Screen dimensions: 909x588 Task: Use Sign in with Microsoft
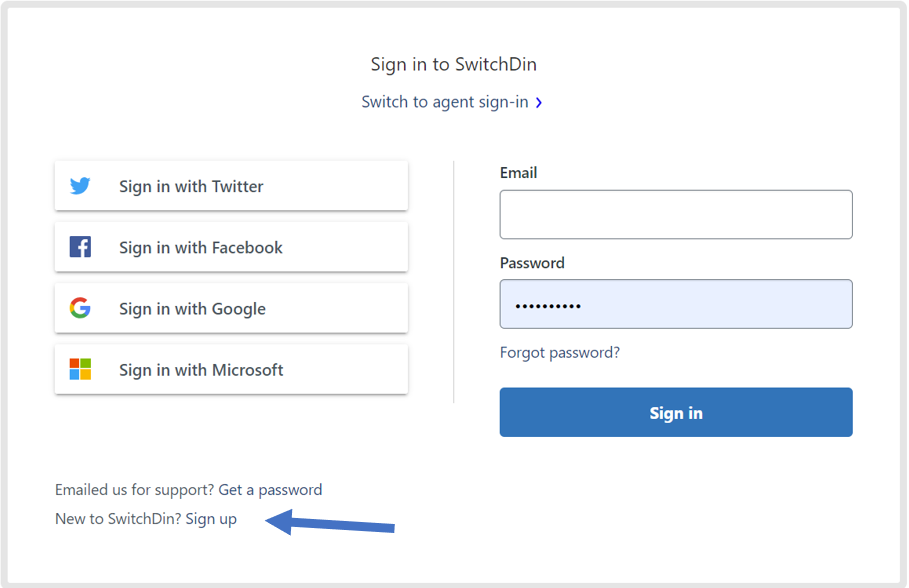[x=231, y=369]
